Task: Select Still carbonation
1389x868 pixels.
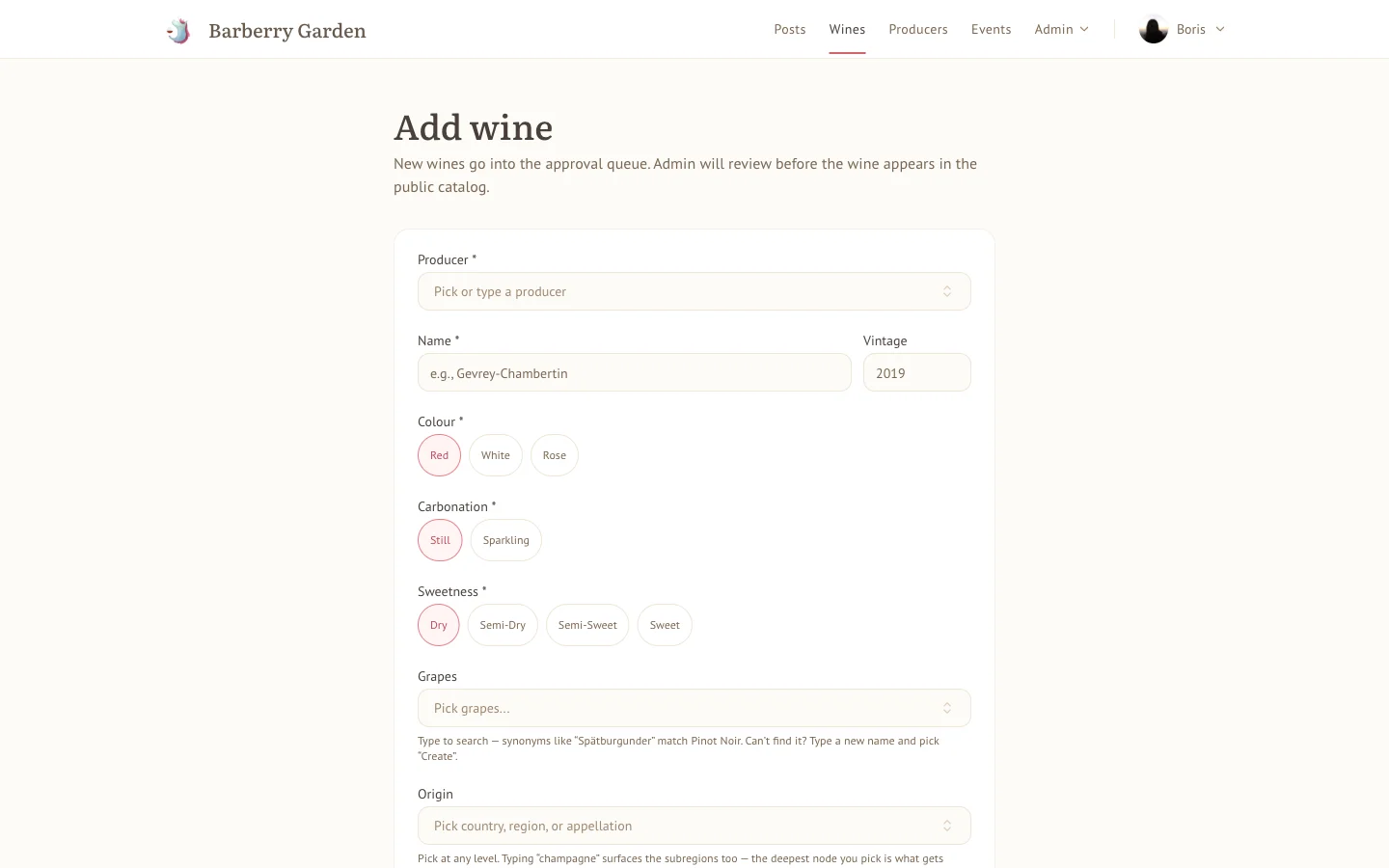Action: (439, 539)
